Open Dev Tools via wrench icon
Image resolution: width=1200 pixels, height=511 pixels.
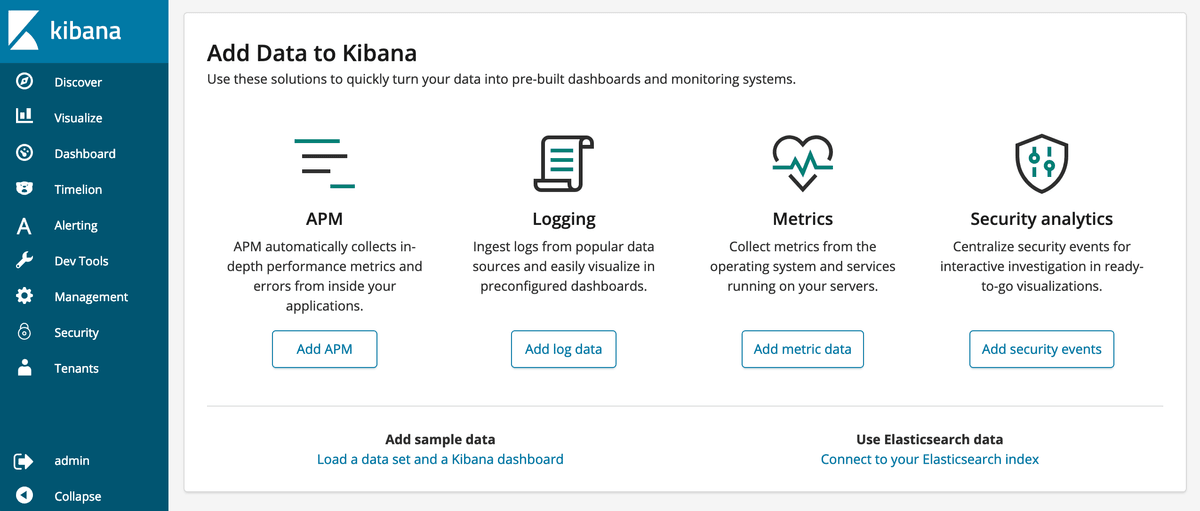(x=25, y=261)
